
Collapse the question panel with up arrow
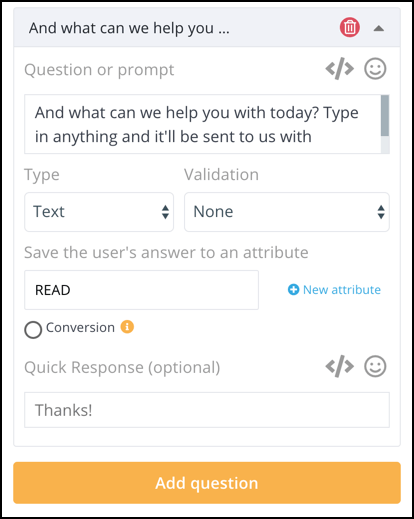[379, 29]
